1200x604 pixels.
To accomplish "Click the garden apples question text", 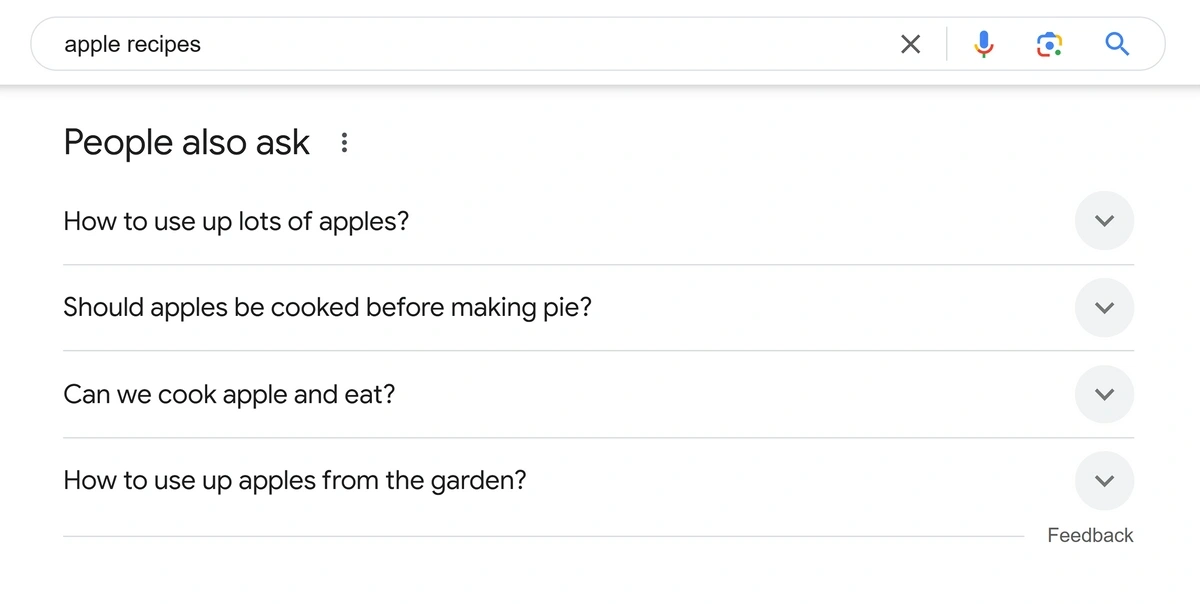I will (x=294, y=480).
